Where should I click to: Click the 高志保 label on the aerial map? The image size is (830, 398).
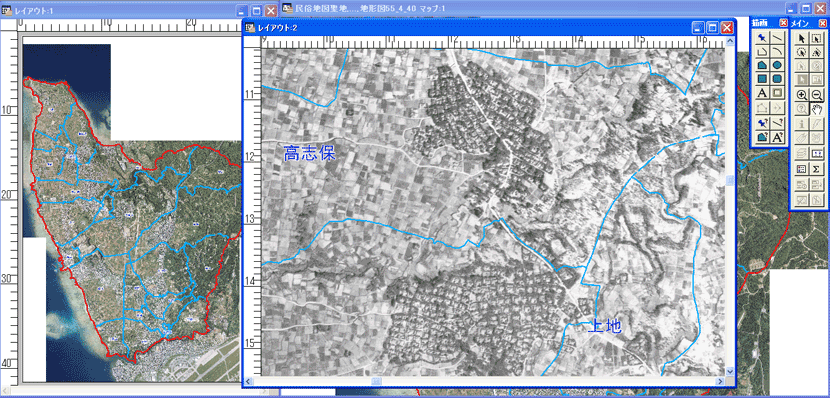(309, 154)
